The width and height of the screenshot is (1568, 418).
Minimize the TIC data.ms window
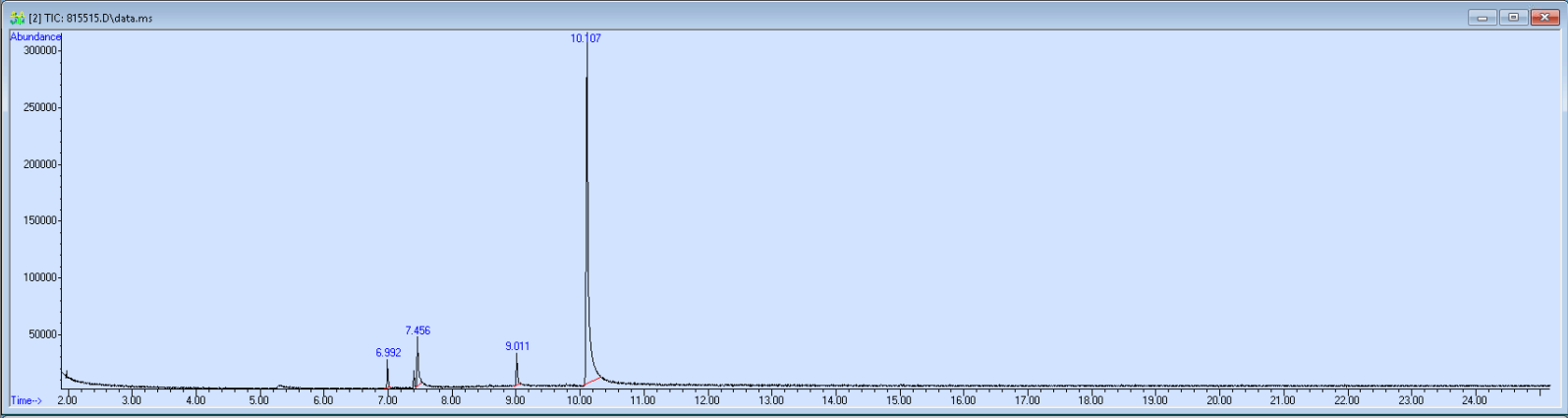(x=1482, y=17)
